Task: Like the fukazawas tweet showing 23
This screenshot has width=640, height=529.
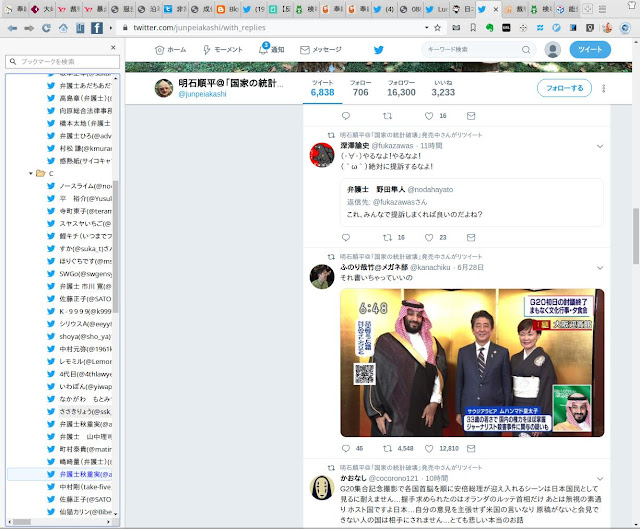Action: pos(429,238)
